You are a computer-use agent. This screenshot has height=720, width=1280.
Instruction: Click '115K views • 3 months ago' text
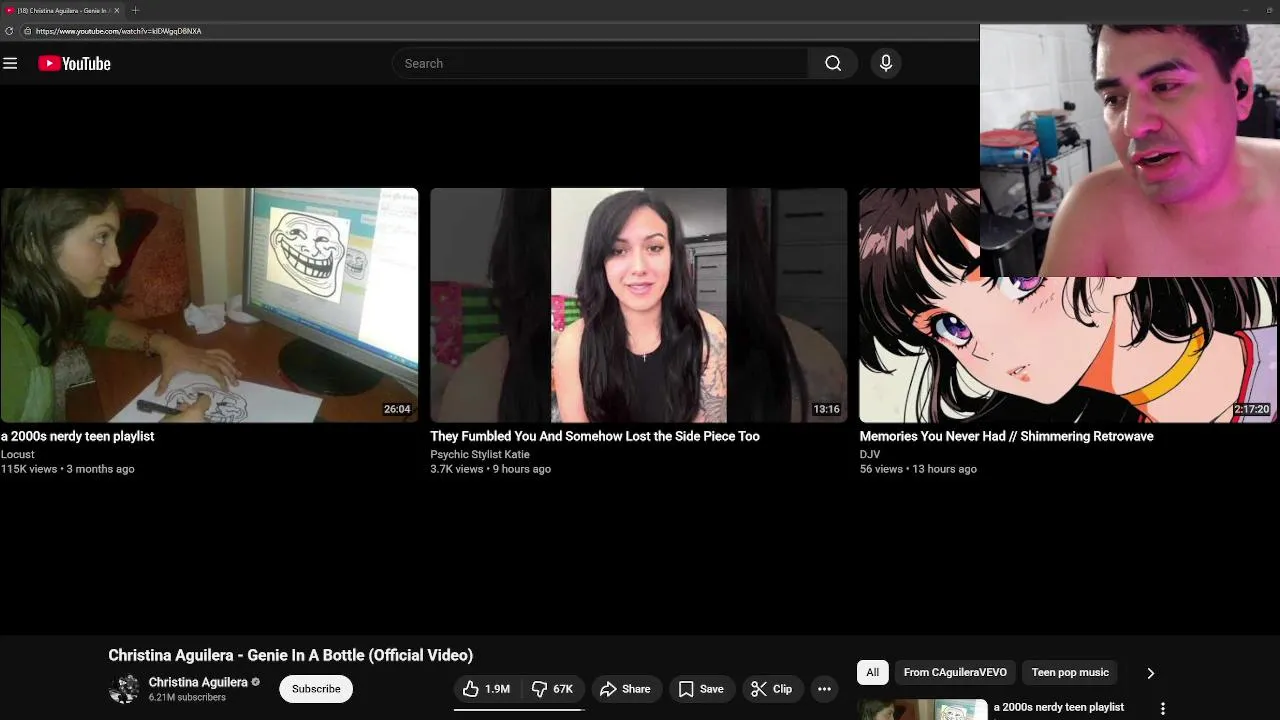67,469
